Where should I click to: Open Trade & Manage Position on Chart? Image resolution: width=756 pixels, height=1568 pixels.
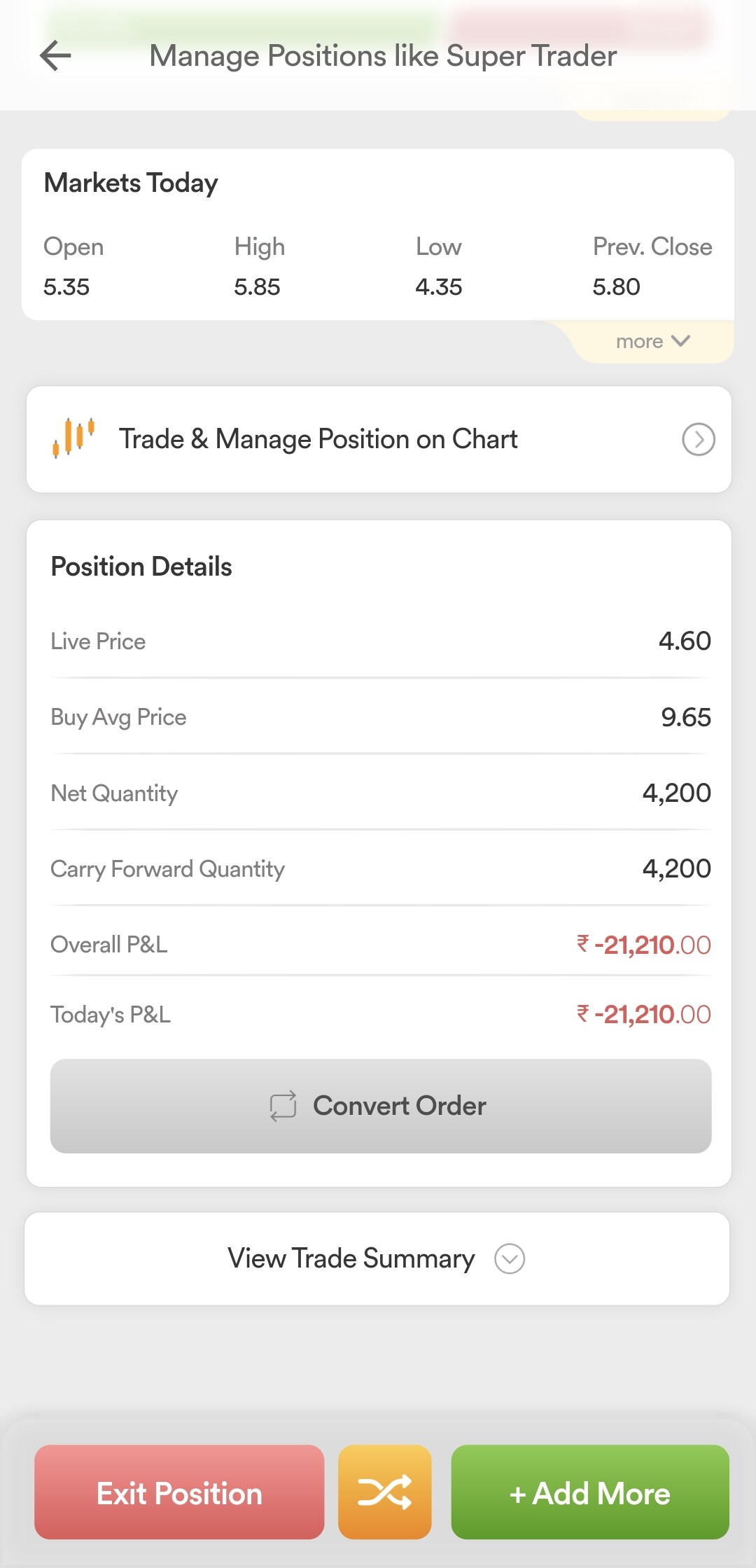pyautogui.click(x=379, y=439)
